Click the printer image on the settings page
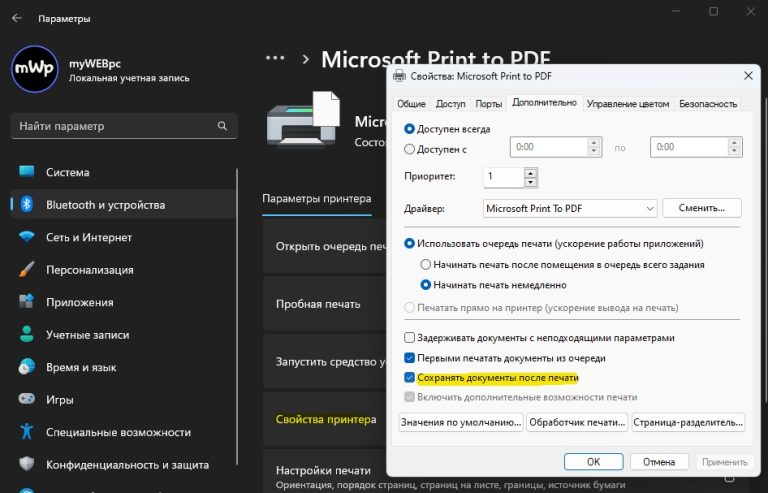This screenshot has width=768, height=493. point(303,120)
